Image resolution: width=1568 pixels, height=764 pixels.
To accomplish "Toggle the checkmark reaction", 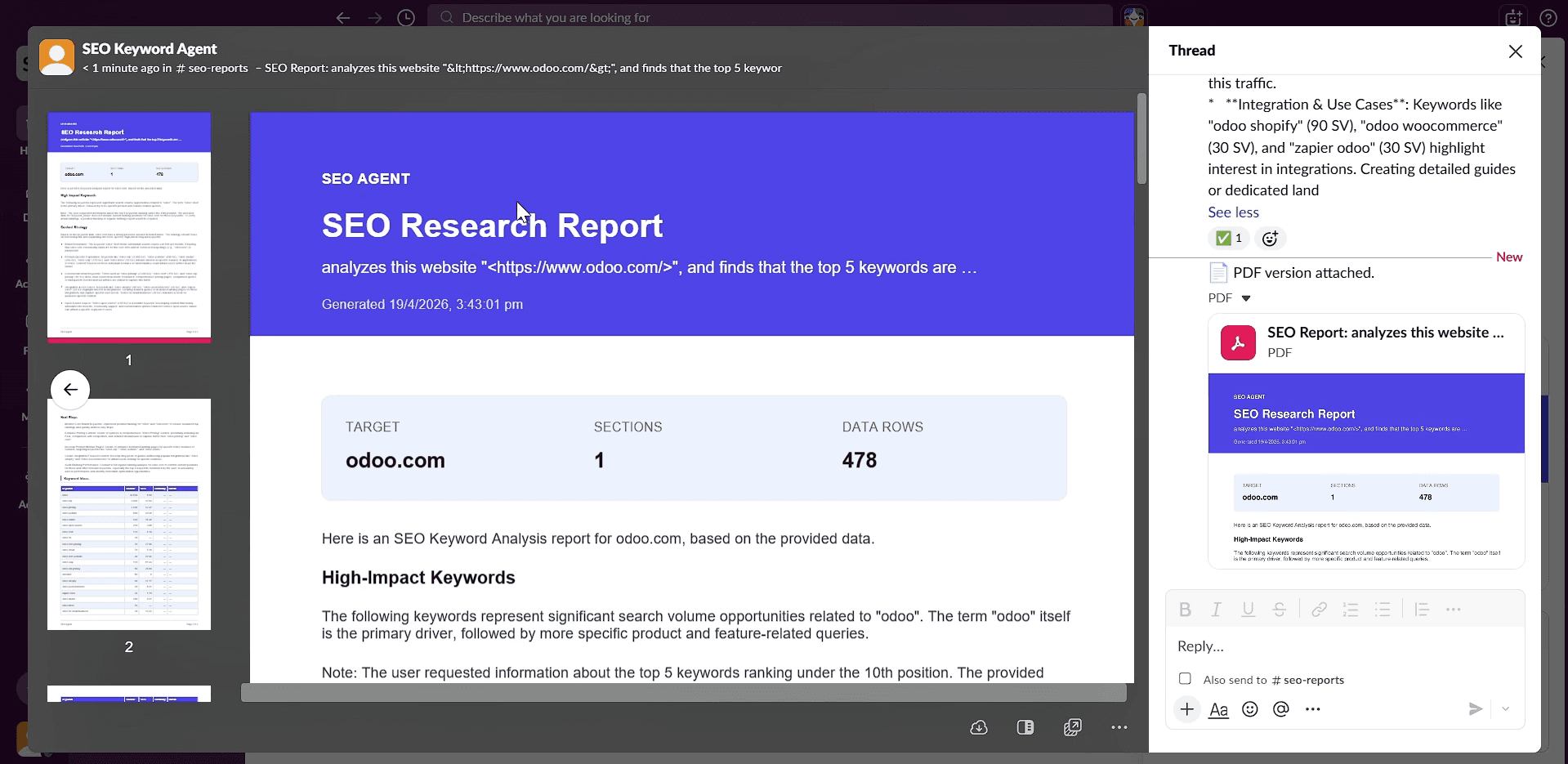I will coord(1228,238).
